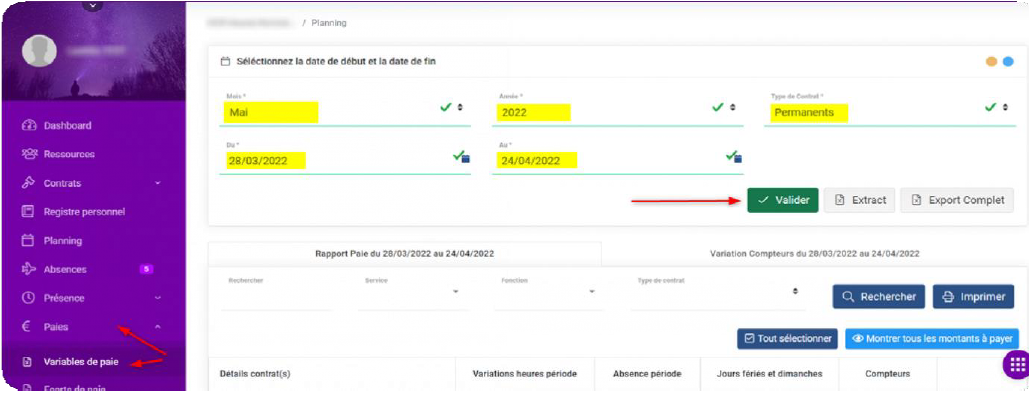This screenshot has height=394, width=1029.
Task: Open the Absences airplane icon
Action: 28,269
